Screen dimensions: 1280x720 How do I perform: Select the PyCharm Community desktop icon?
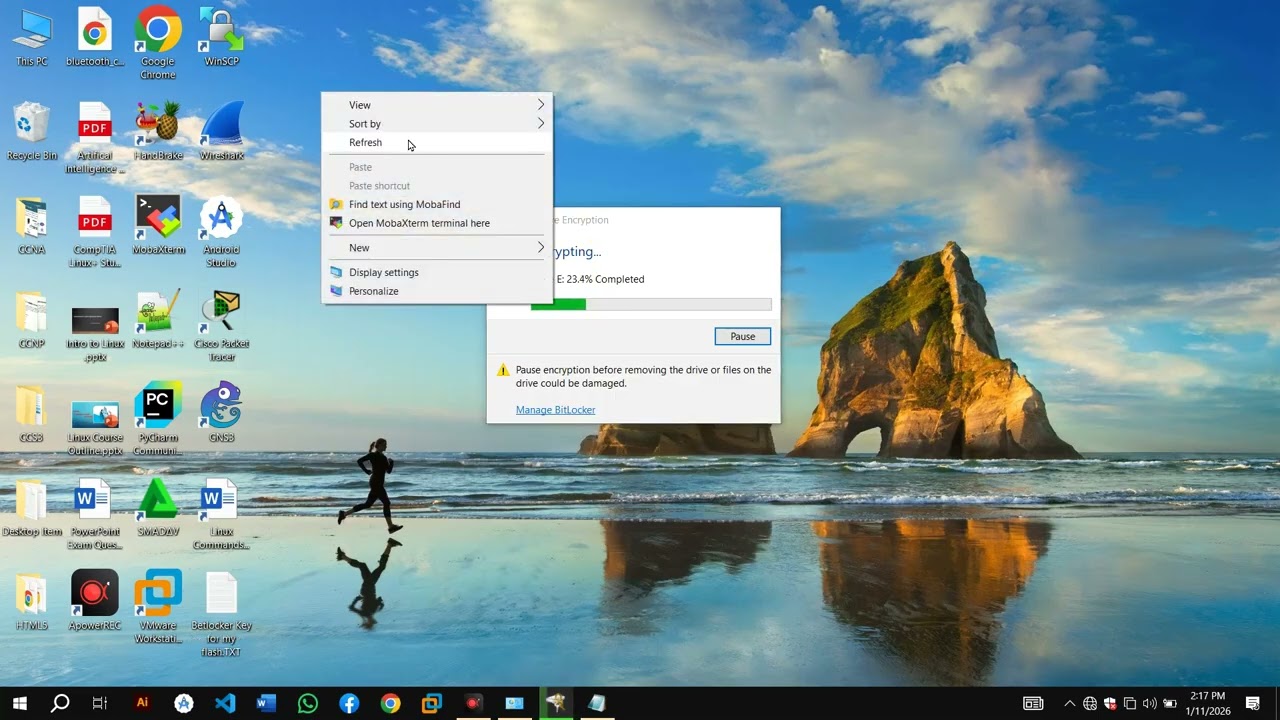click(x=158, y=418)
